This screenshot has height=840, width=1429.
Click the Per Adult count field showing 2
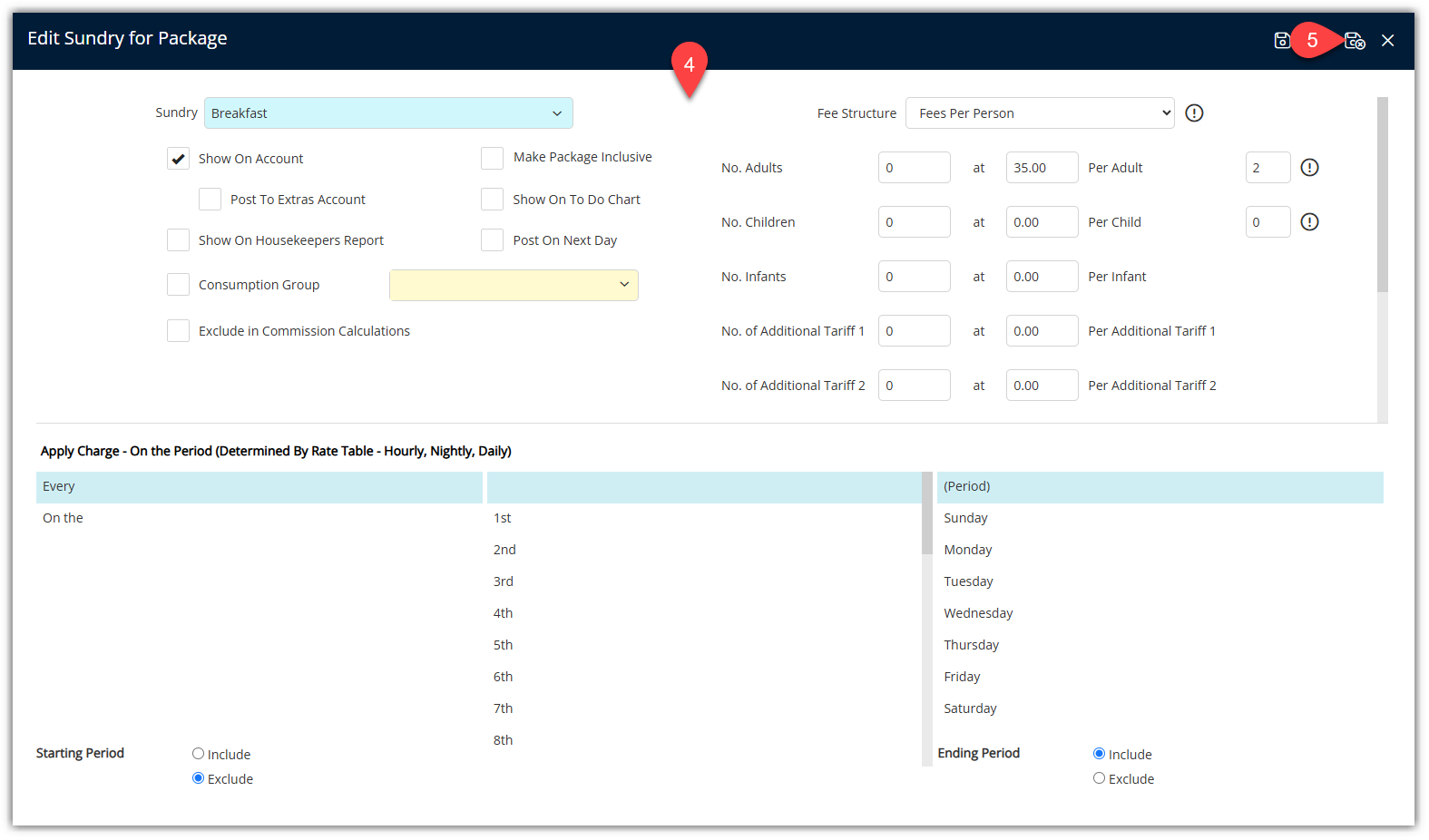1268,167
